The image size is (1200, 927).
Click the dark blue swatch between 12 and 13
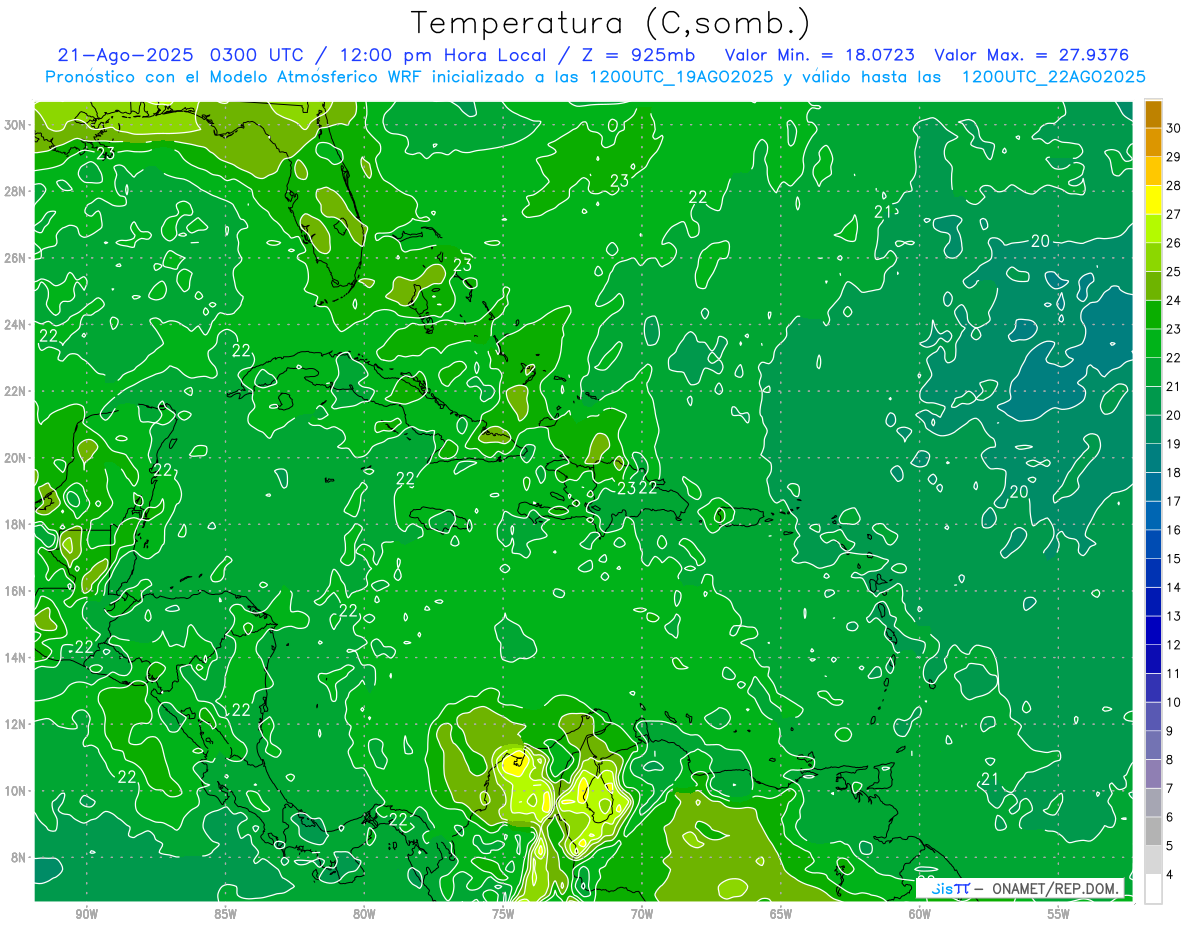click(x=1154, y=630)
